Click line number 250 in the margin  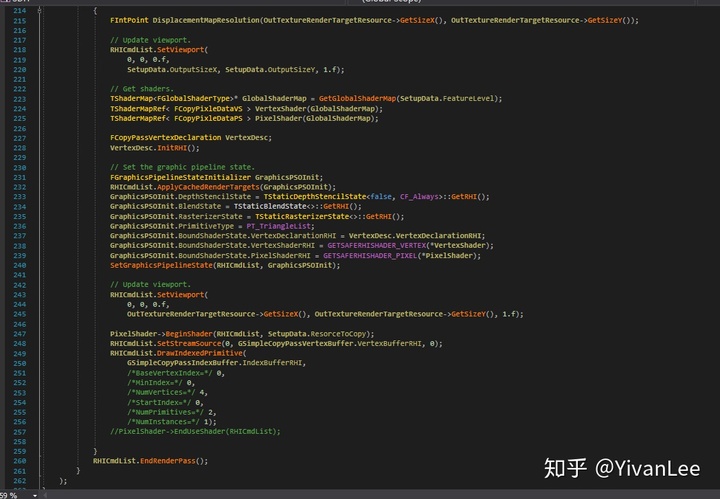(x=20, y=363)
